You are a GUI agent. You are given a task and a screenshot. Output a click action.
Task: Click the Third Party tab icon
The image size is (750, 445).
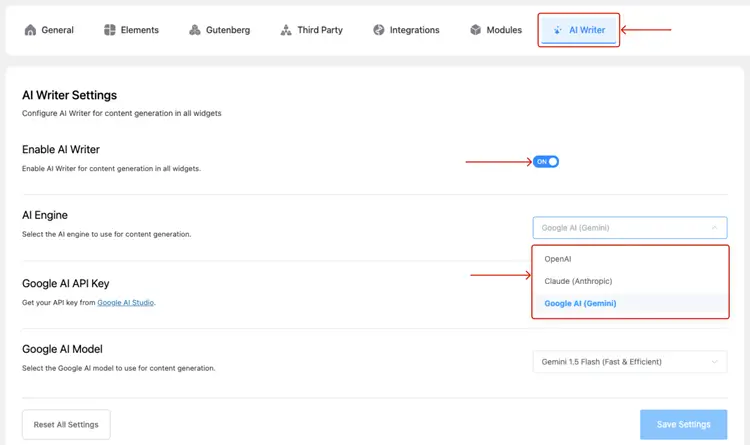pos(286,30)
